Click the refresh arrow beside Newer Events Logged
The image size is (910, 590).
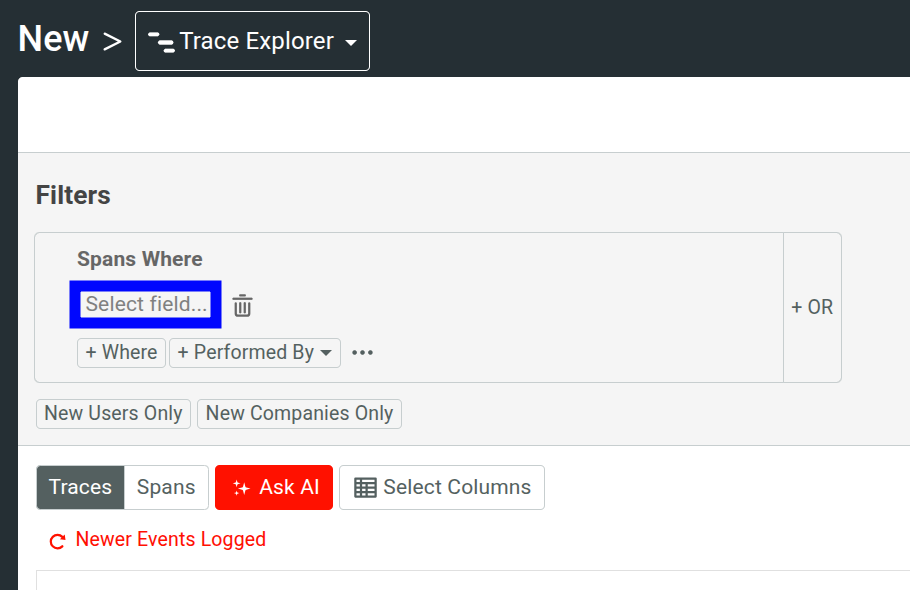(x=57, y=540)
